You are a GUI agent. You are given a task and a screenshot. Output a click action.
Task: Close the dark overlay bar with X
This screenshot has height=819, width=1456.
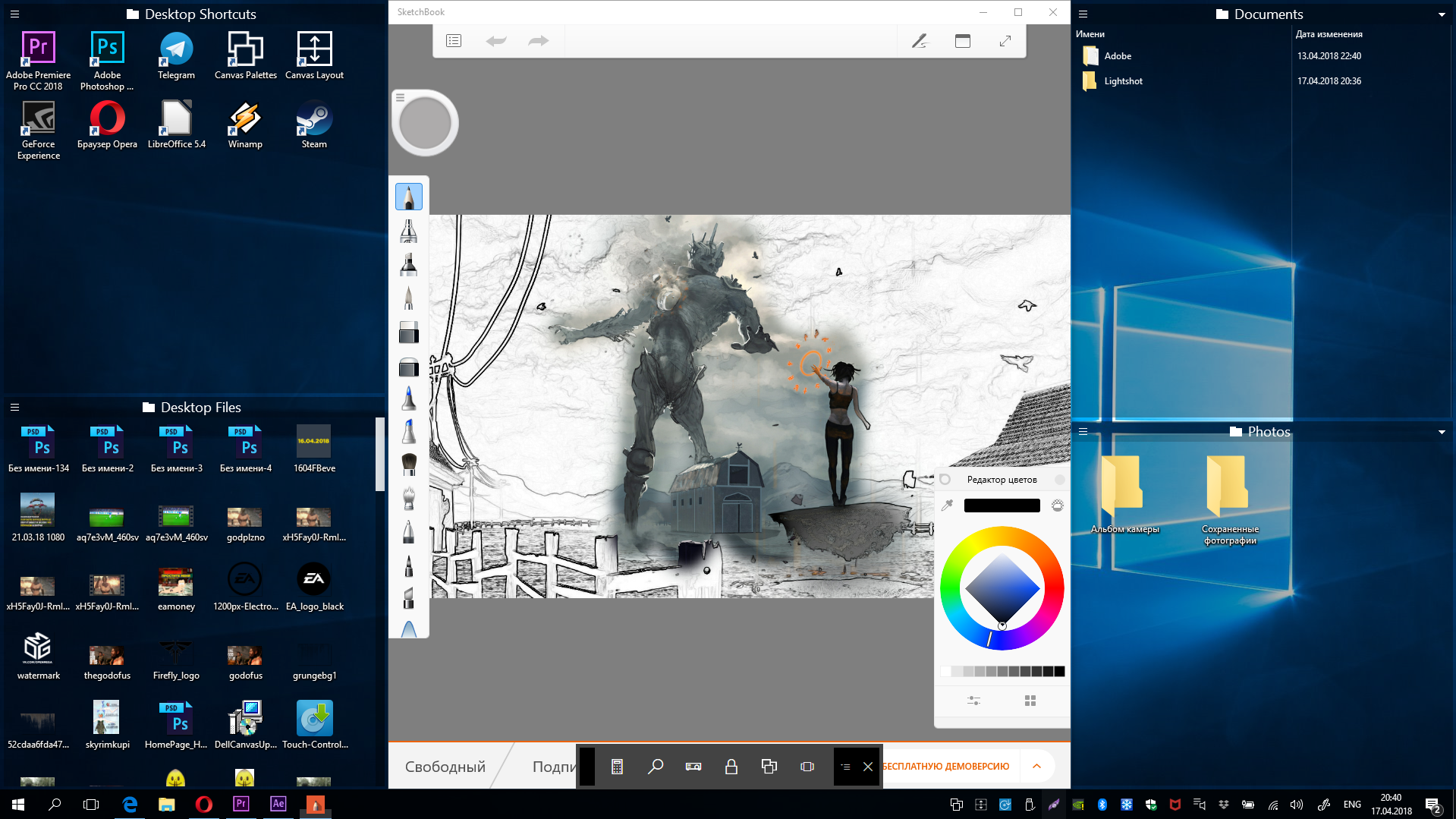[x=868, y=767]
